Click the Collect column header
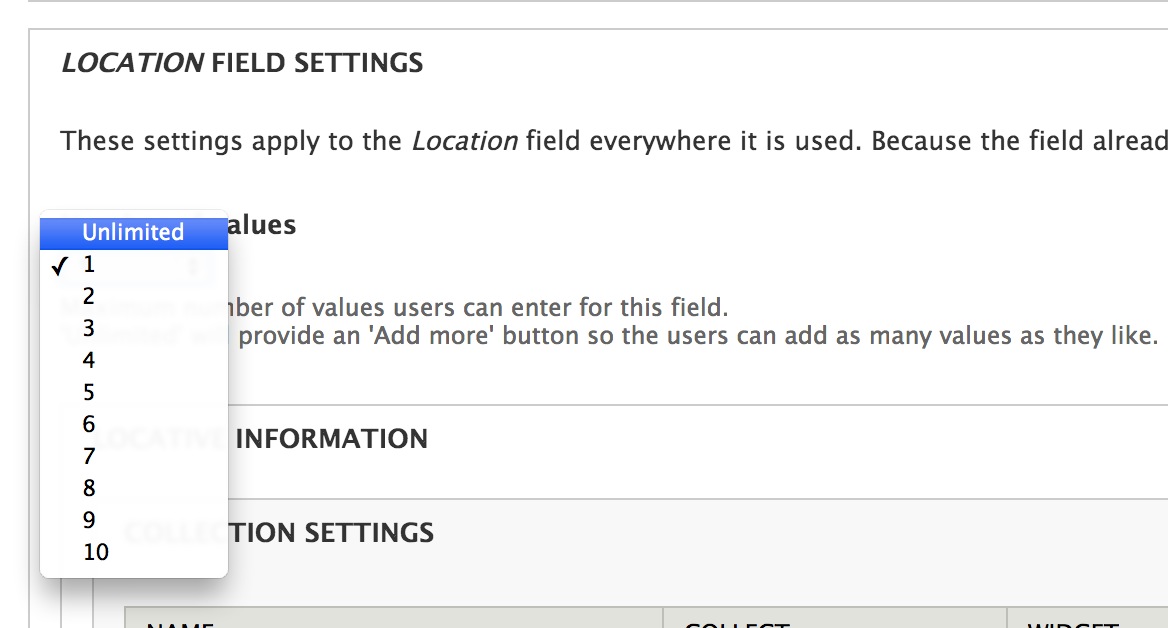 click(x=737, y=624)
